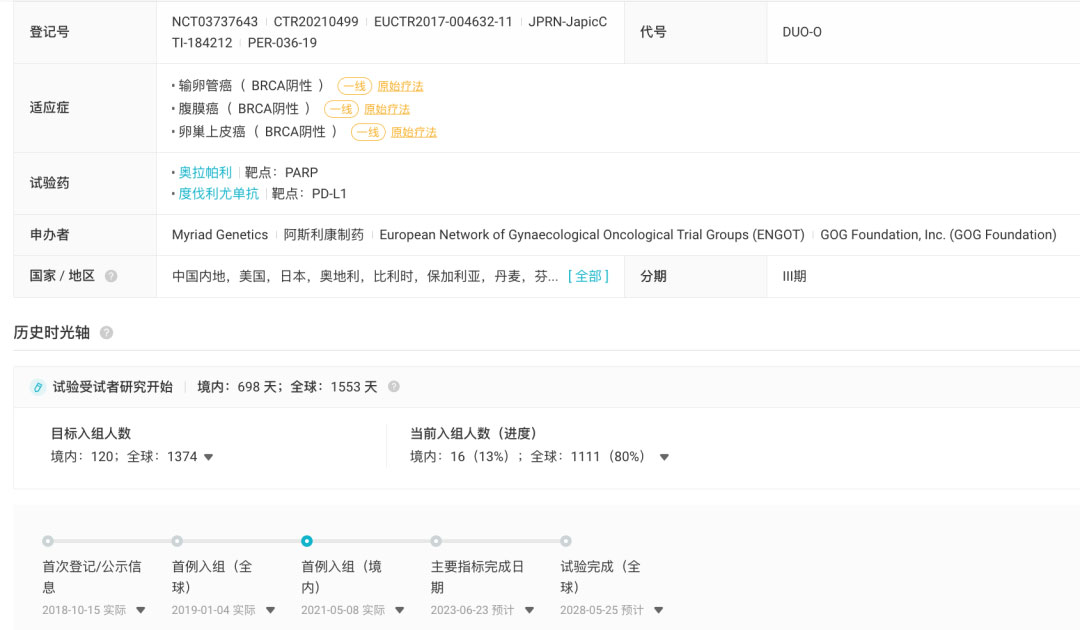Image resolution: width=1080 pixels, height=630 pixels.
Task: Click 一线 badge for 腹膜癌
Action: (x=341, y=109)
